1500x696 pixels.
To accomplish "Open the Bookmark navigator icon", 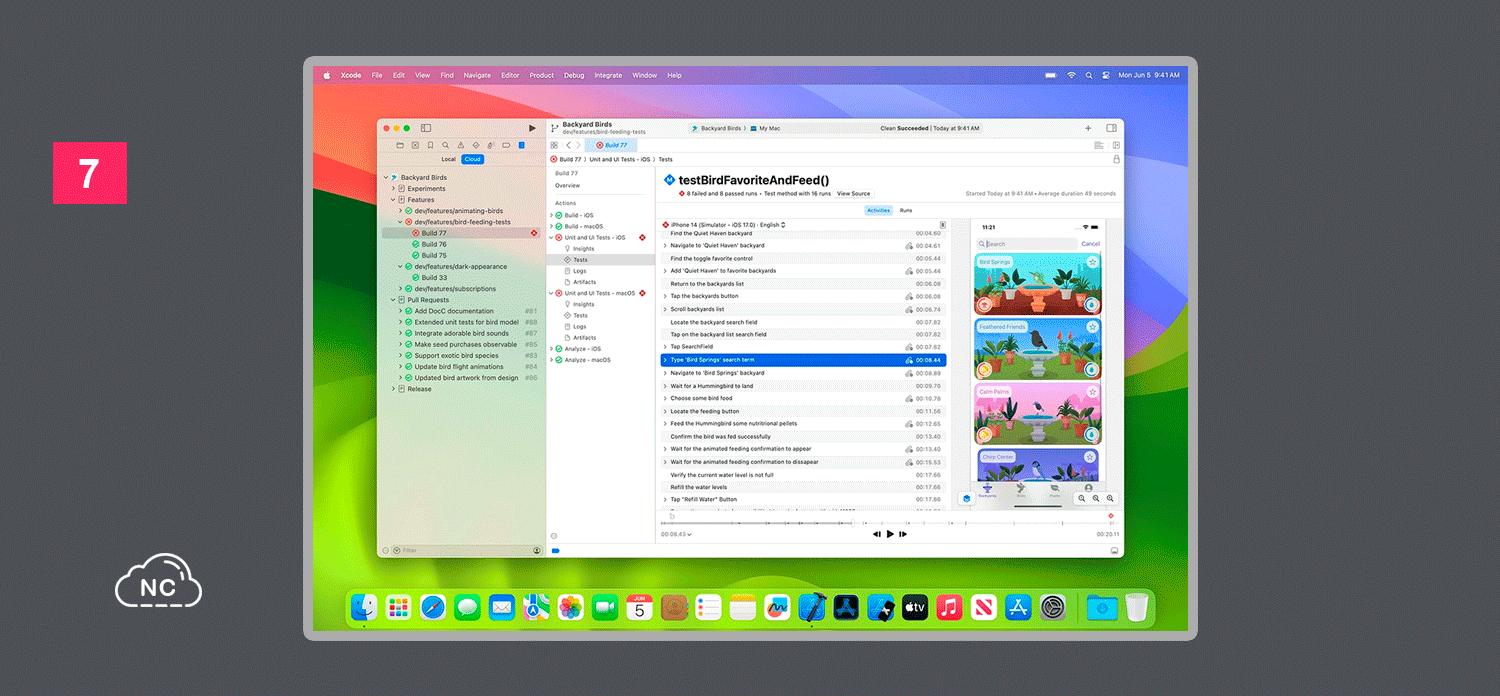I will pos(430,145).
